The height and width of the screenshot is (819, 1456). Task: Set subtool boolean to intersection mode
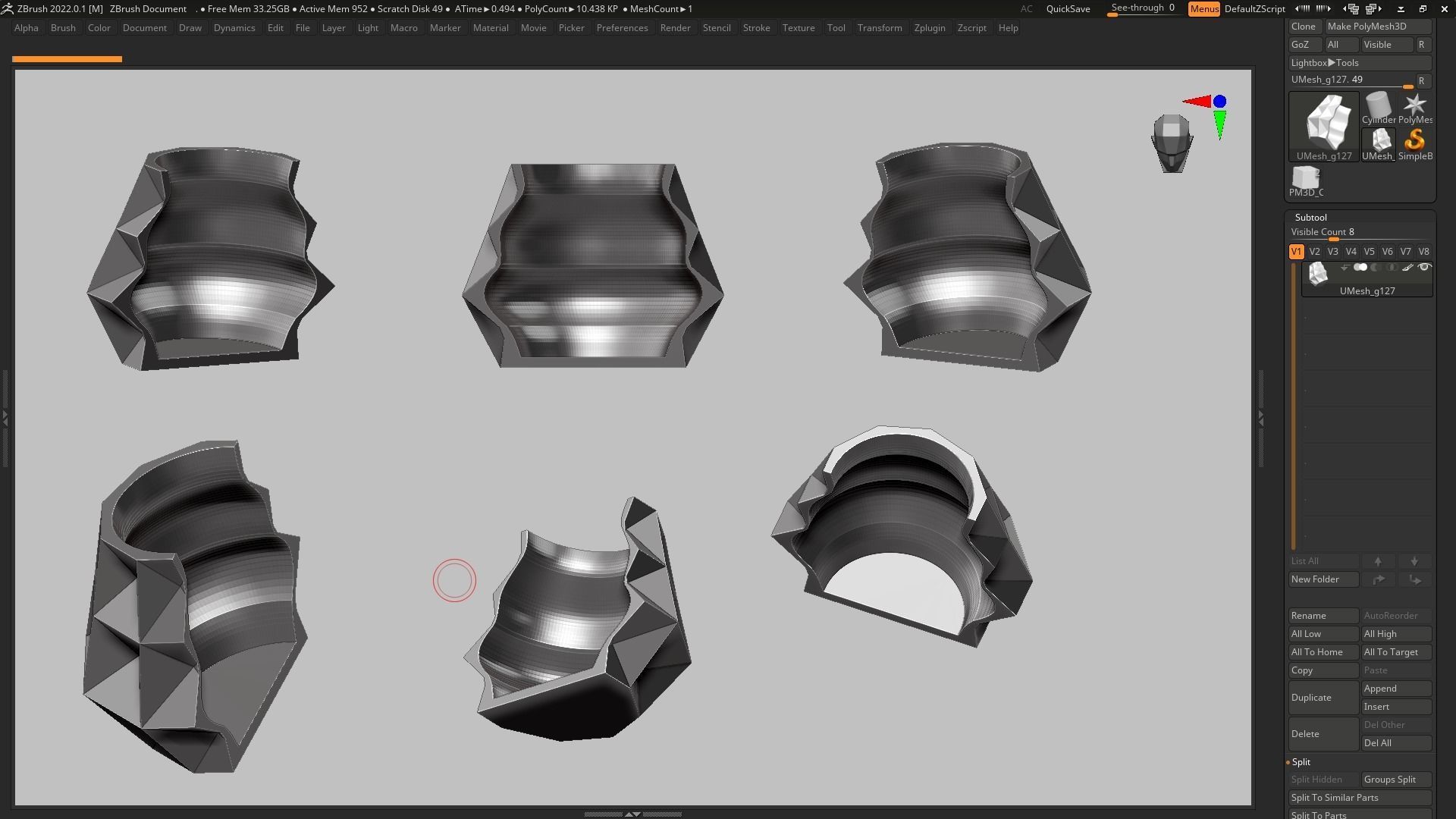pos(1392,268)
